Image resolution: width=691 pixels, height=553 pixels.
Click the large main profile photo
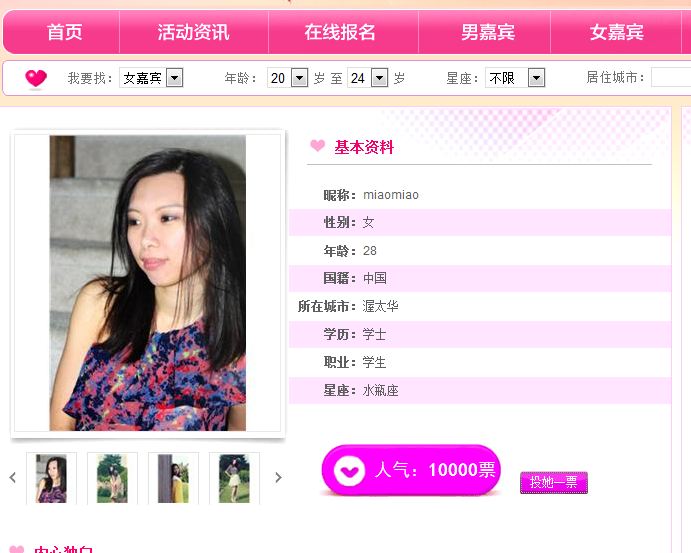(x=147, y=283)
